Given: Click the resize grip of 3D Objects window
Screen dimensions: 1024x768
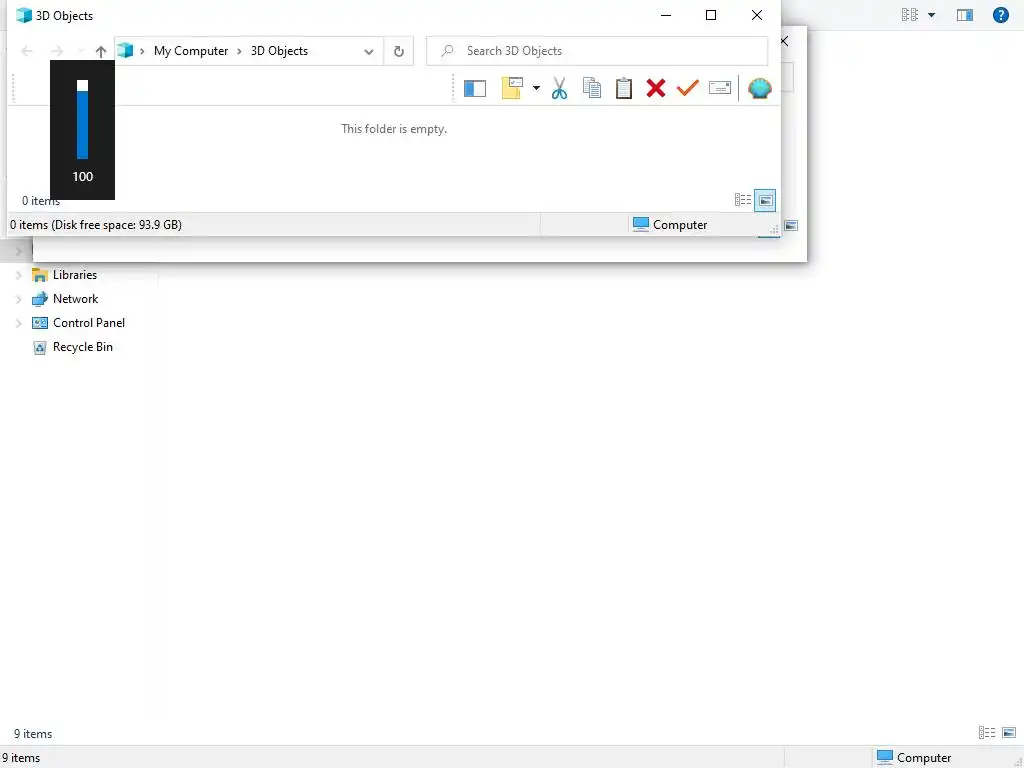Looking at the screenshot, I should pyautogui.click(x=774, y=229).
